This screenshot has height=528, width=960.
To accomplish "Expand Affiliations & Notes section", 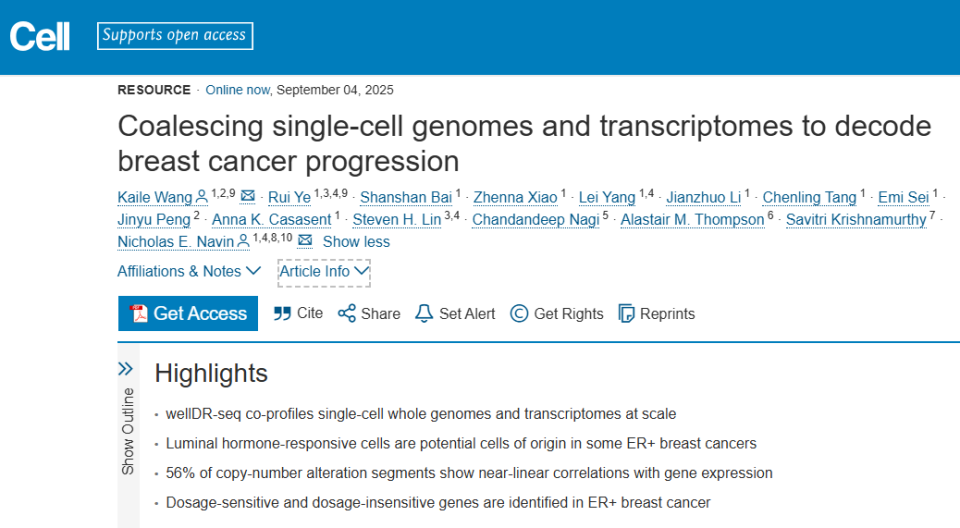I will coord(189,271).
